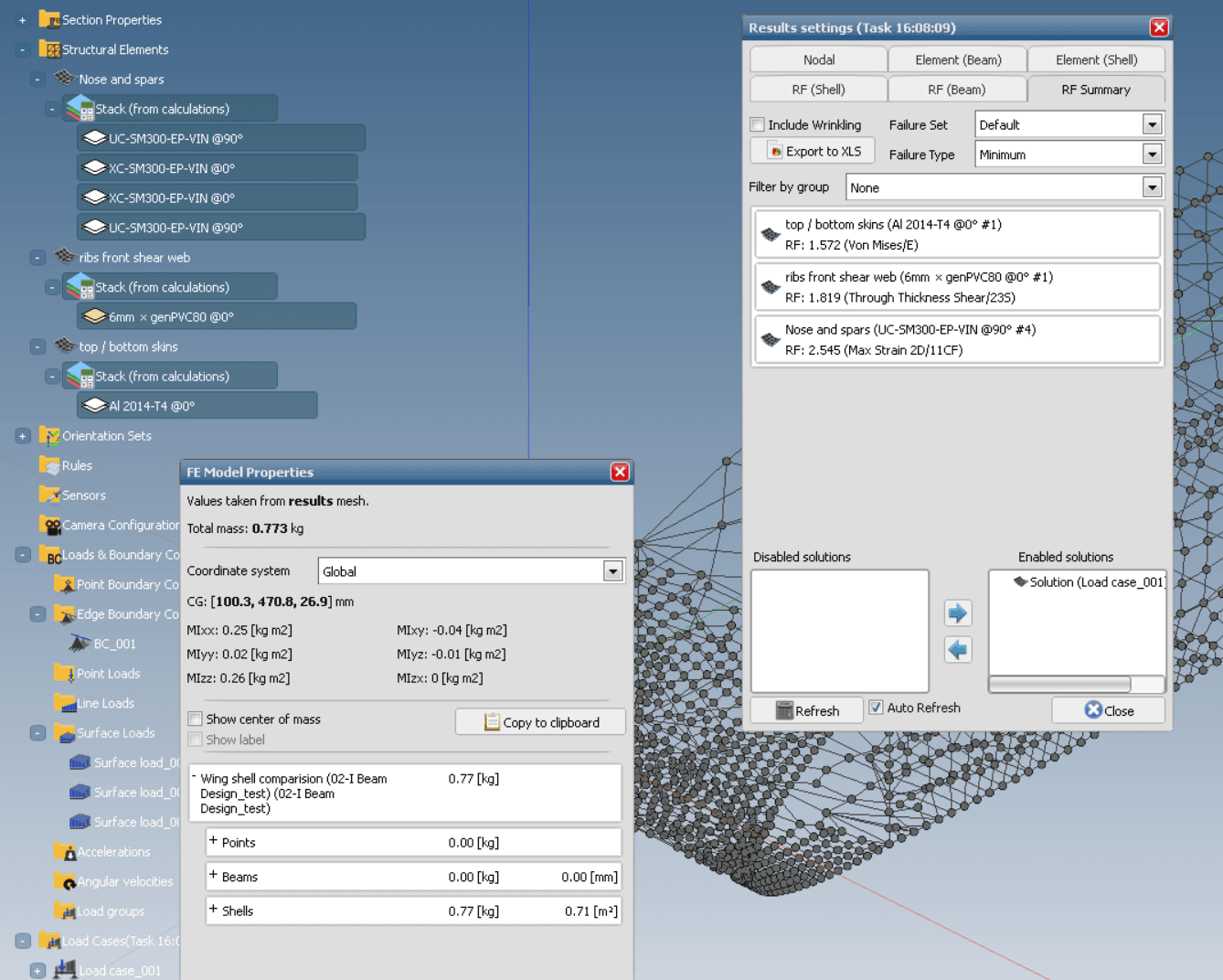Click the Disabled solutions list box
Screen dimensions: 1223x980
[x=840, y=631]
